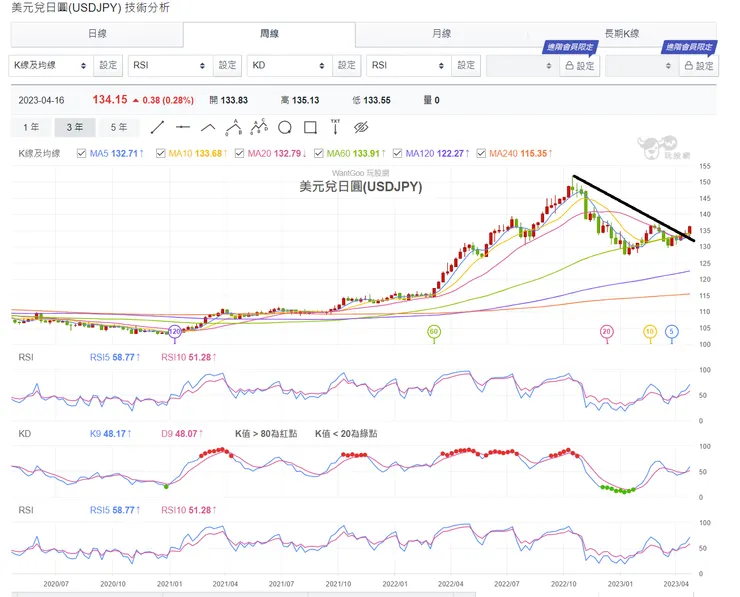The height and width of the screenshot is (597, 740).
Task: Click the date 2023-04-16
Action: 41,101
